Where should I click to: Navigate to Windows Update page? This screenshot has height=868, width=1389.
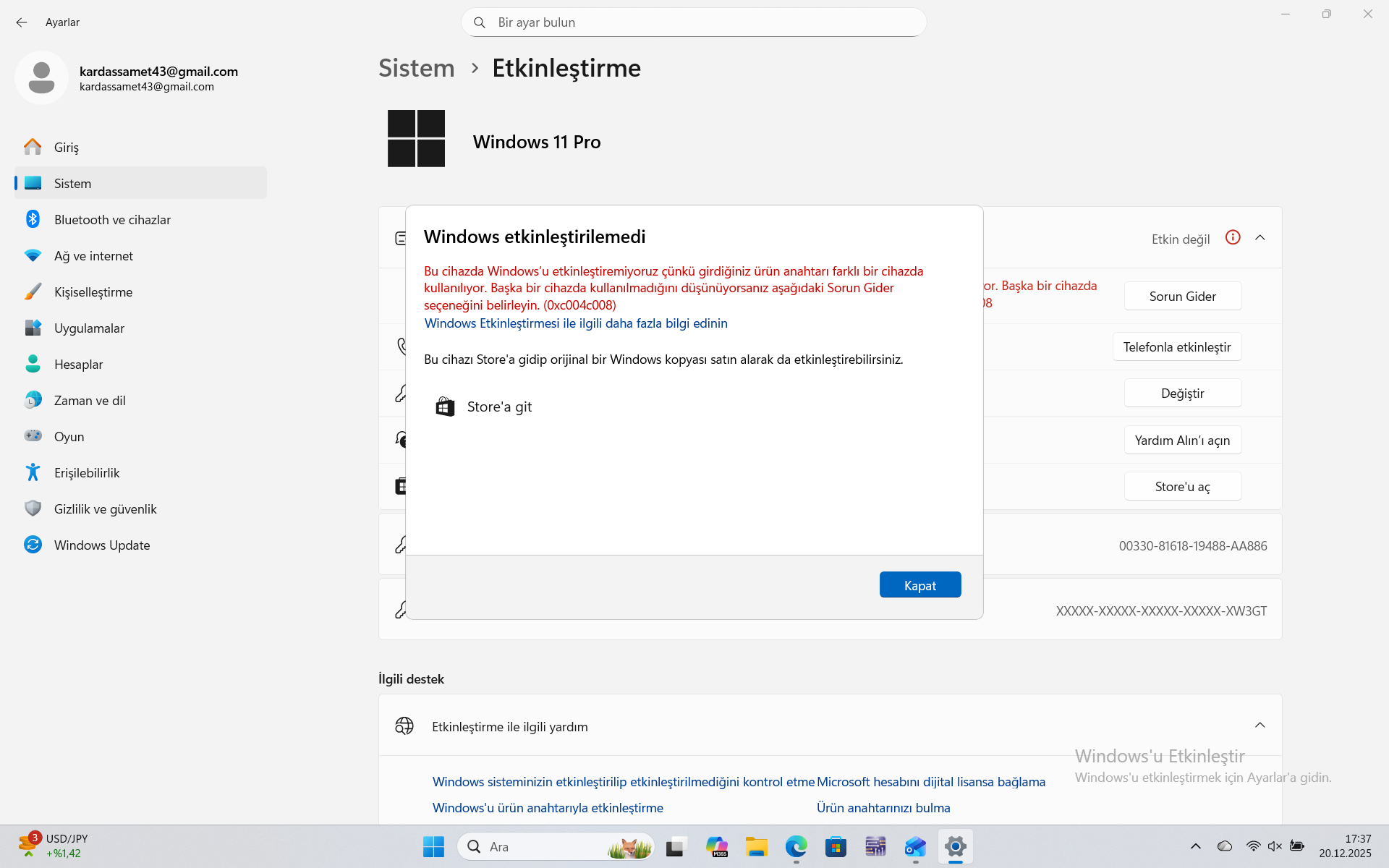141,545
